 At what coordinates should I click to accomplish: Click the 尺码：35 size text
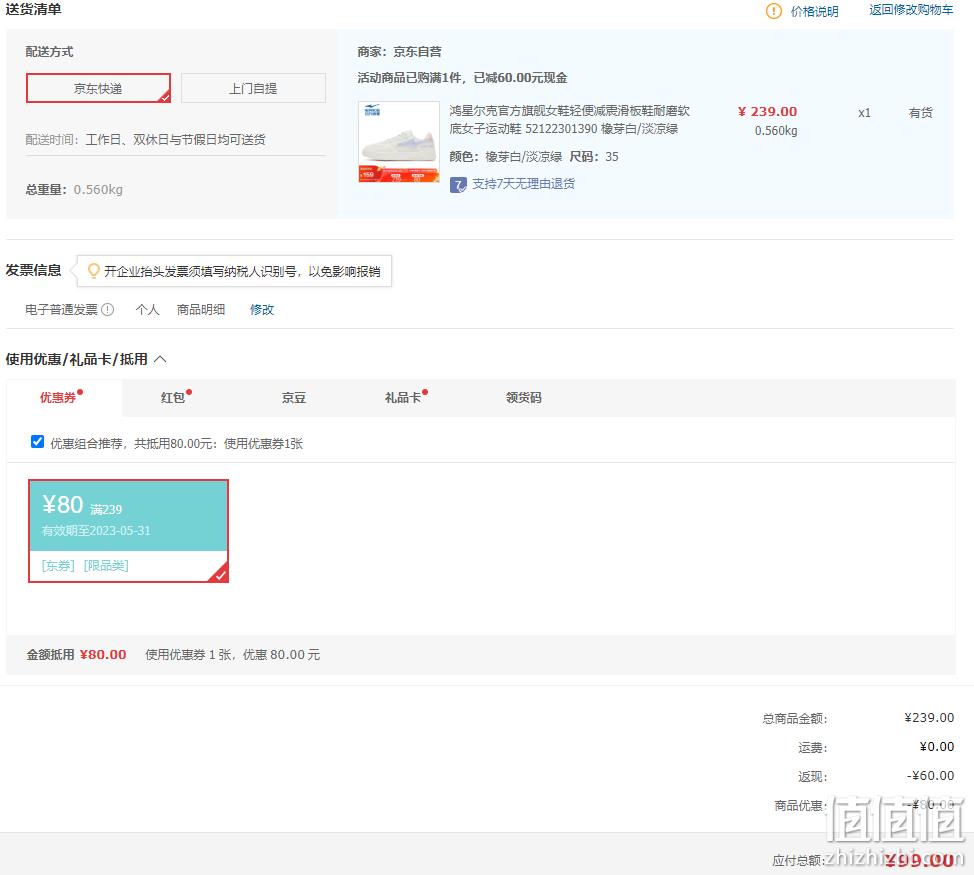(594, 156)
